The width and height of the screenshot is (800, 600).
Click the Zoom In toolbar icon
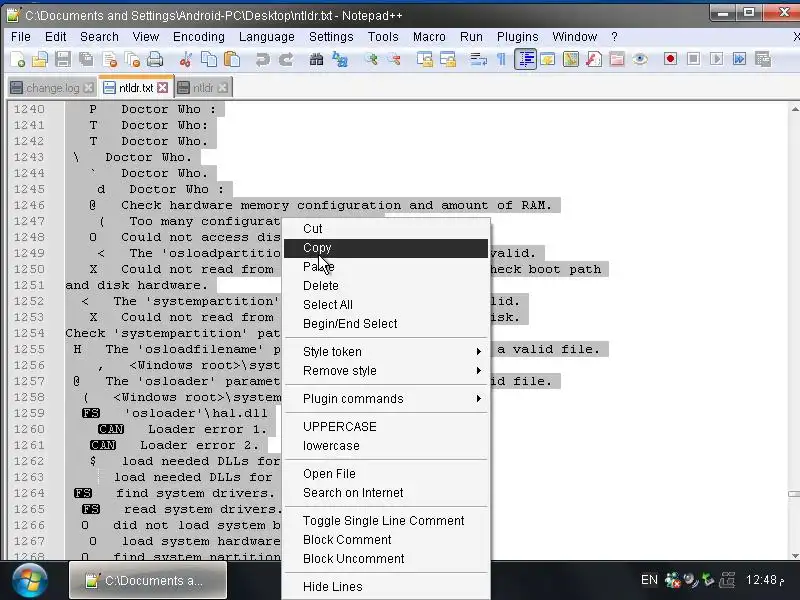click(371, 60)
